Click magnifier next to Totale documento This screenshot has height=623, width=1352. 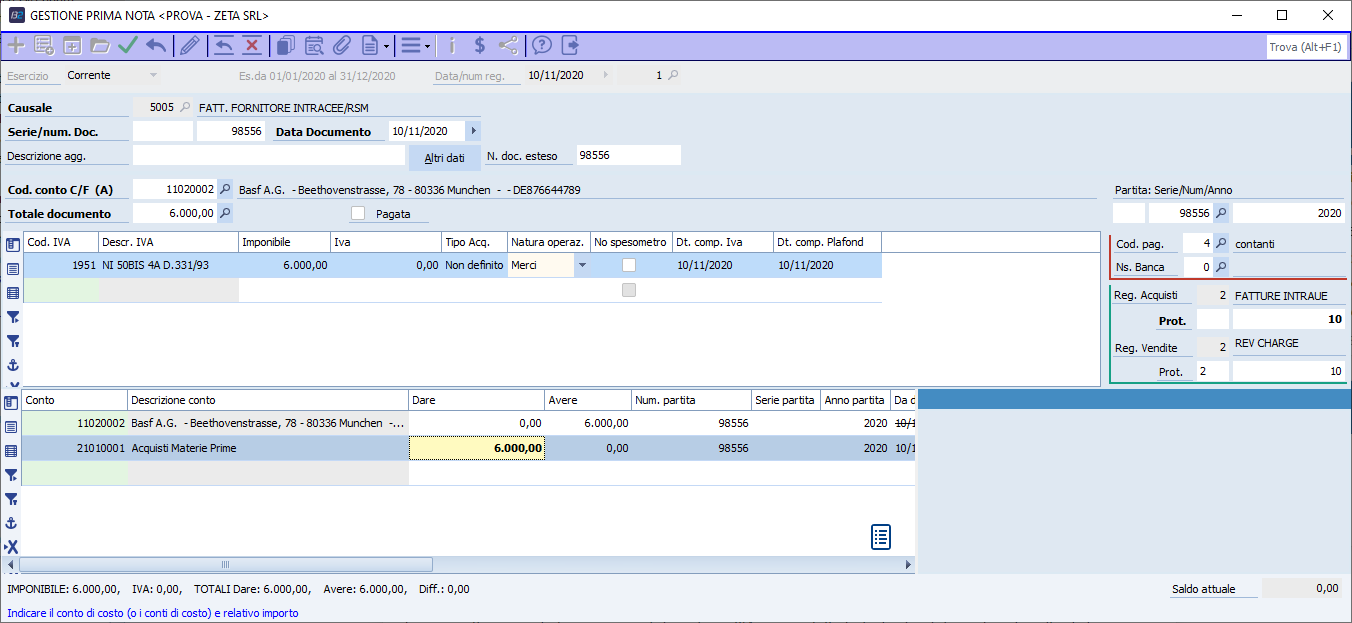225,213
